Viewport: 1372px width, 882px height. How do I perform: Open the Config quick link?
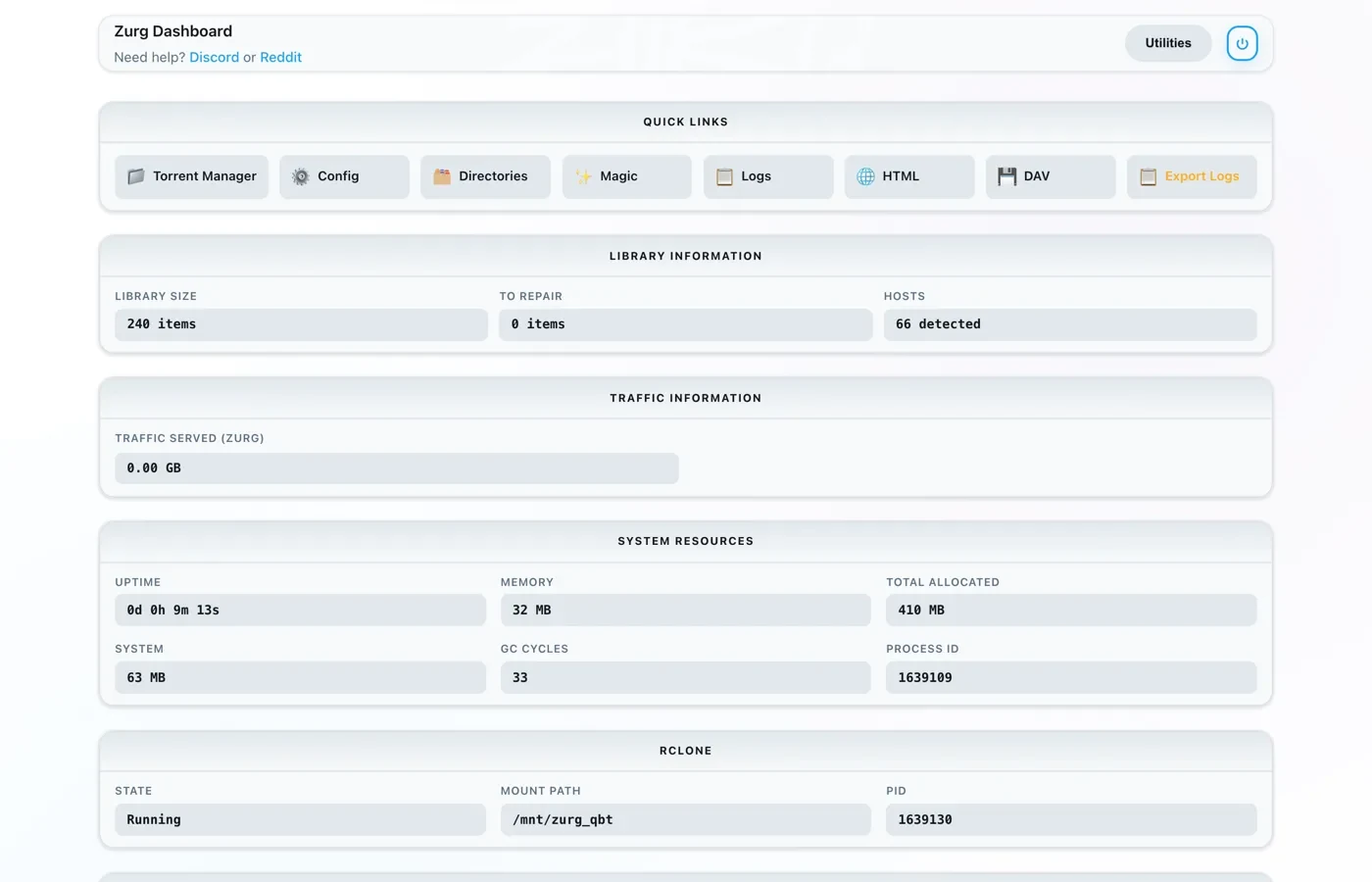pos(344,176)
